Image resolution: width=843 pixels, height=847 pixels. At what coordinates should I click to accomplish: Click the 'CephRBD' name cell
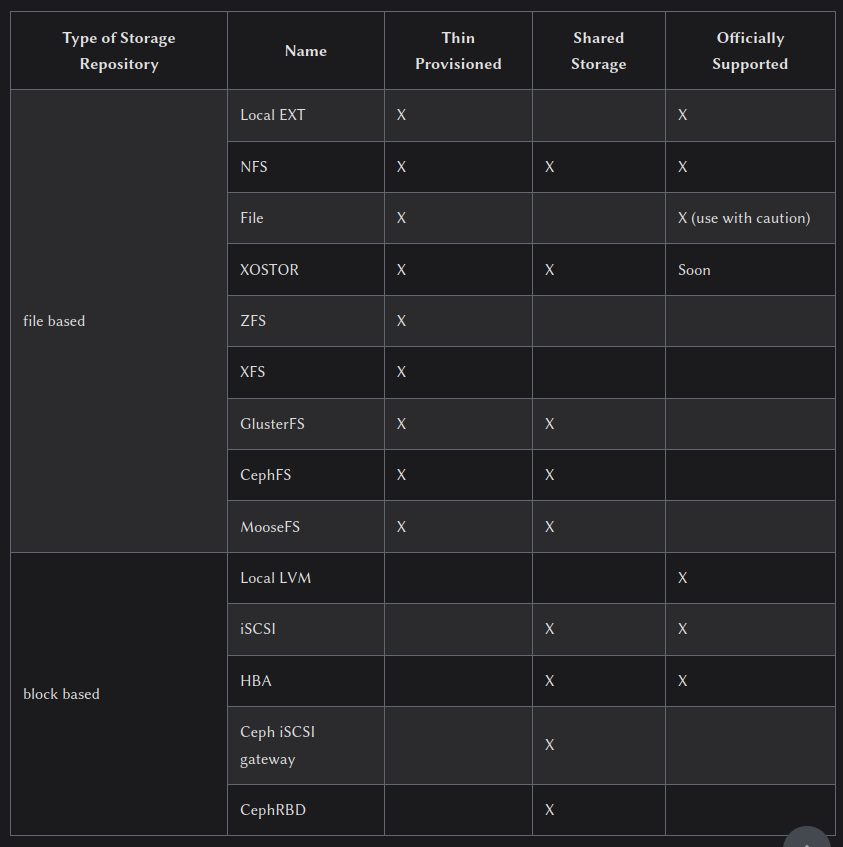pos(273,810)
